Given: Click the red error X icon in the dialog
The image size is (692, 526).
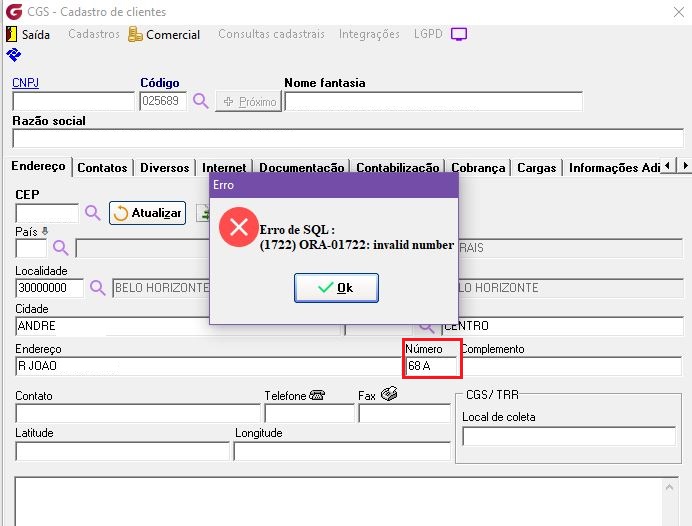Looking at the screenshot, I should tap(239, 227).
